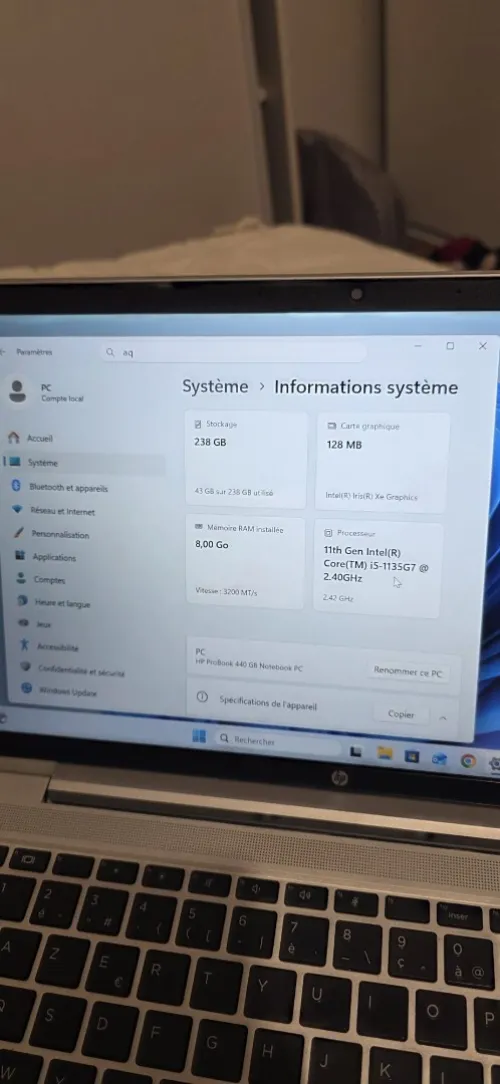Image resolution: width=500 pixels, height=1084 pixels.
Task: Click "HP ProBook 440 G8 Notebook PC" text
Action: point(249,667)
